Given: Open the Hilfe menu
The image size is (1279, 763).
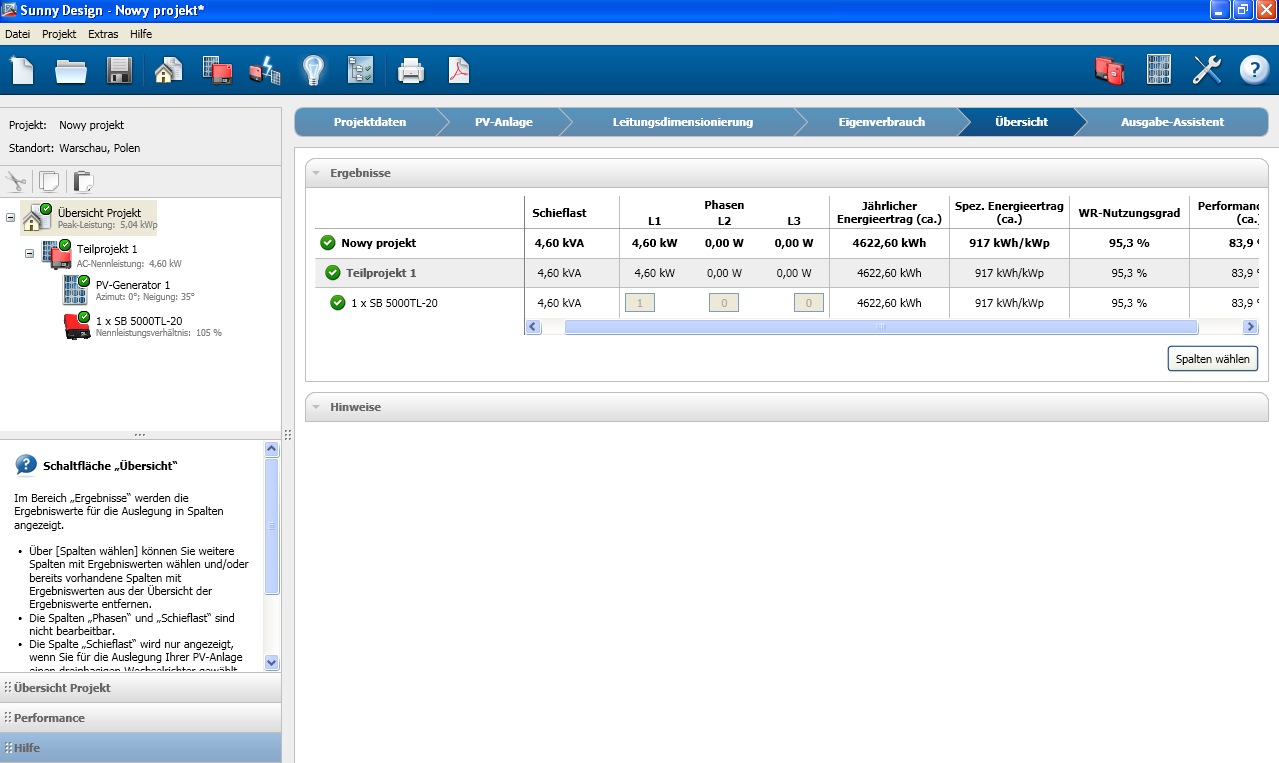Looking at the screenshot, I should coord(141,33).
